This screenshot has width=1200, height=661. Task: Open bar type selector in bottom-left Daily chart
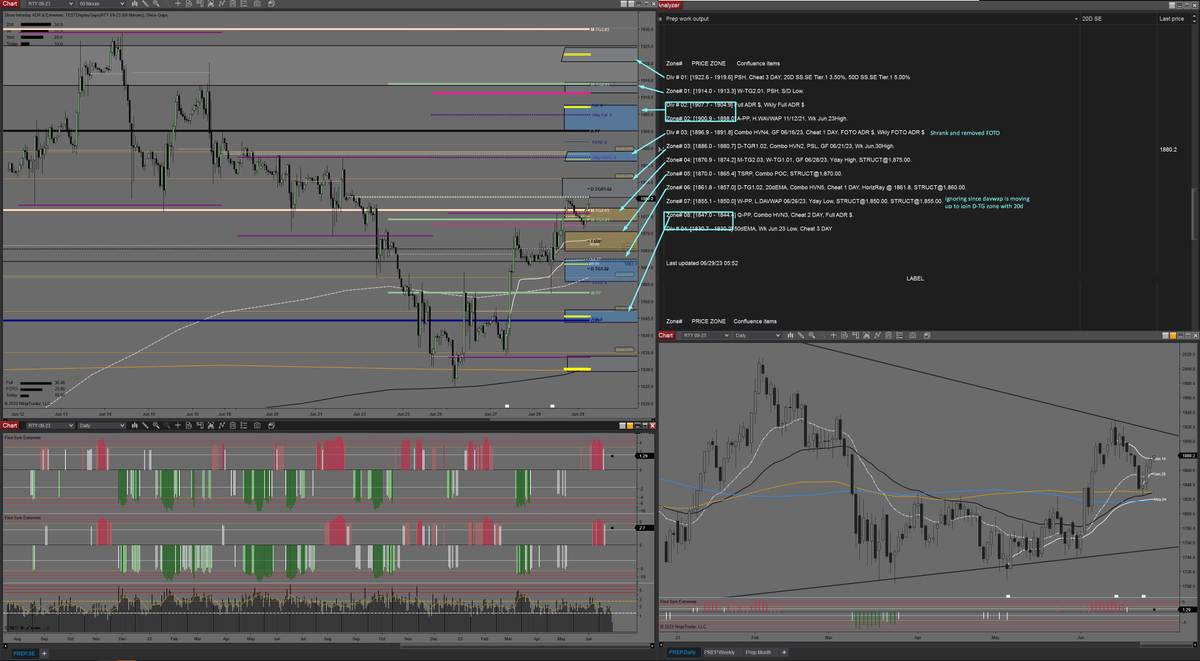pyautogui.click(x=135, y=426)
